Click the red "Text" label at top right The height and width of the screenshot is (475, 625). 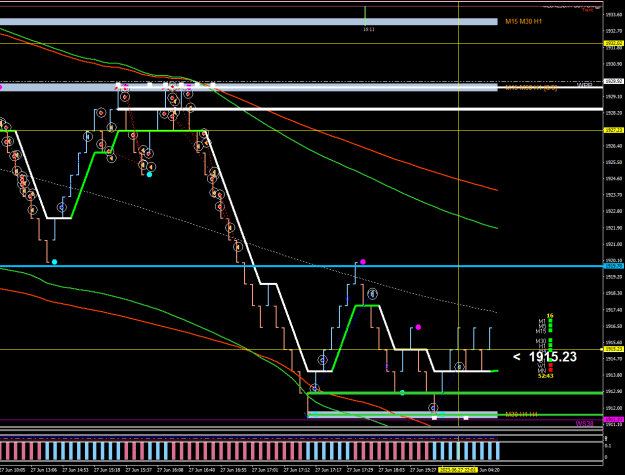pyautogui.click(x=588, y=10)
